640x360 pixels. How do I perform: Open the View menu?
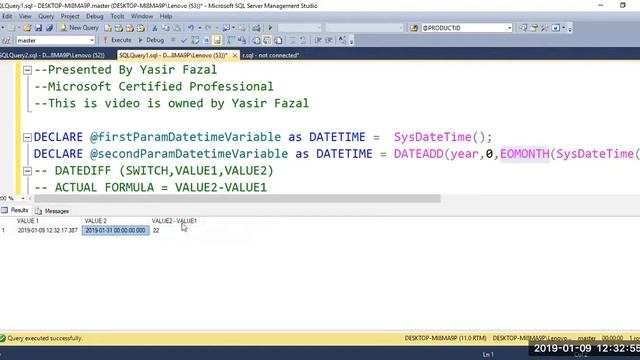point(25,16)
